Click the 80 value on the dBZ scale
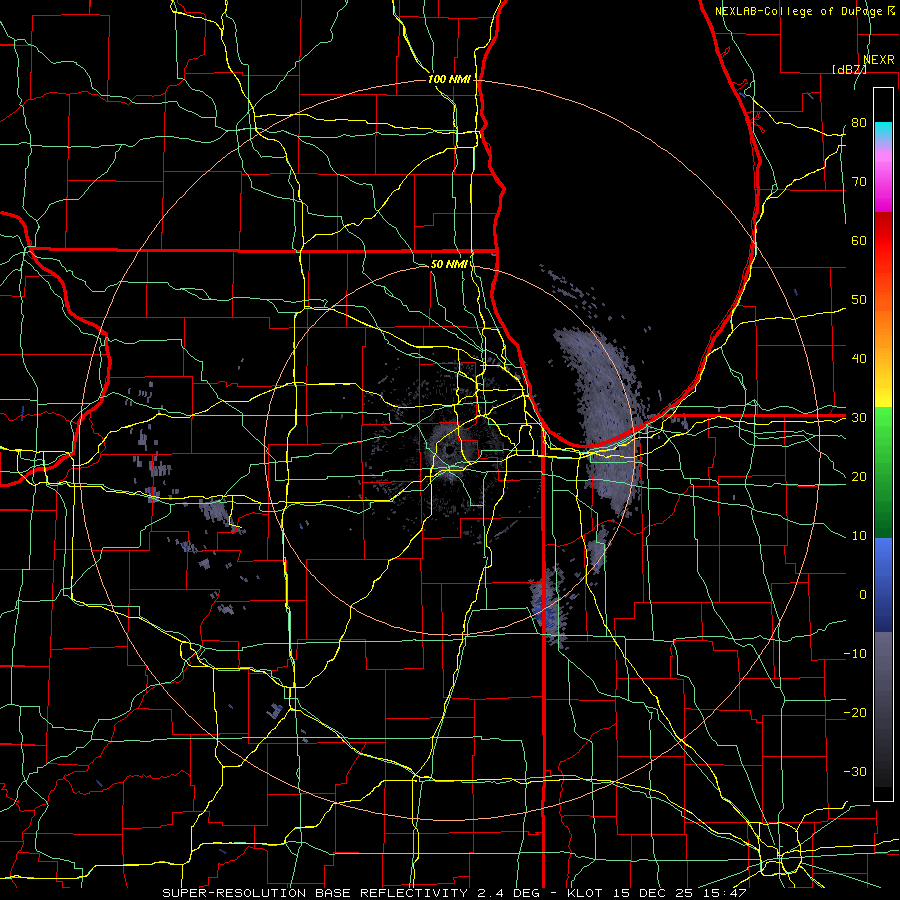This screenshot has height=900, width=900. 859,123
